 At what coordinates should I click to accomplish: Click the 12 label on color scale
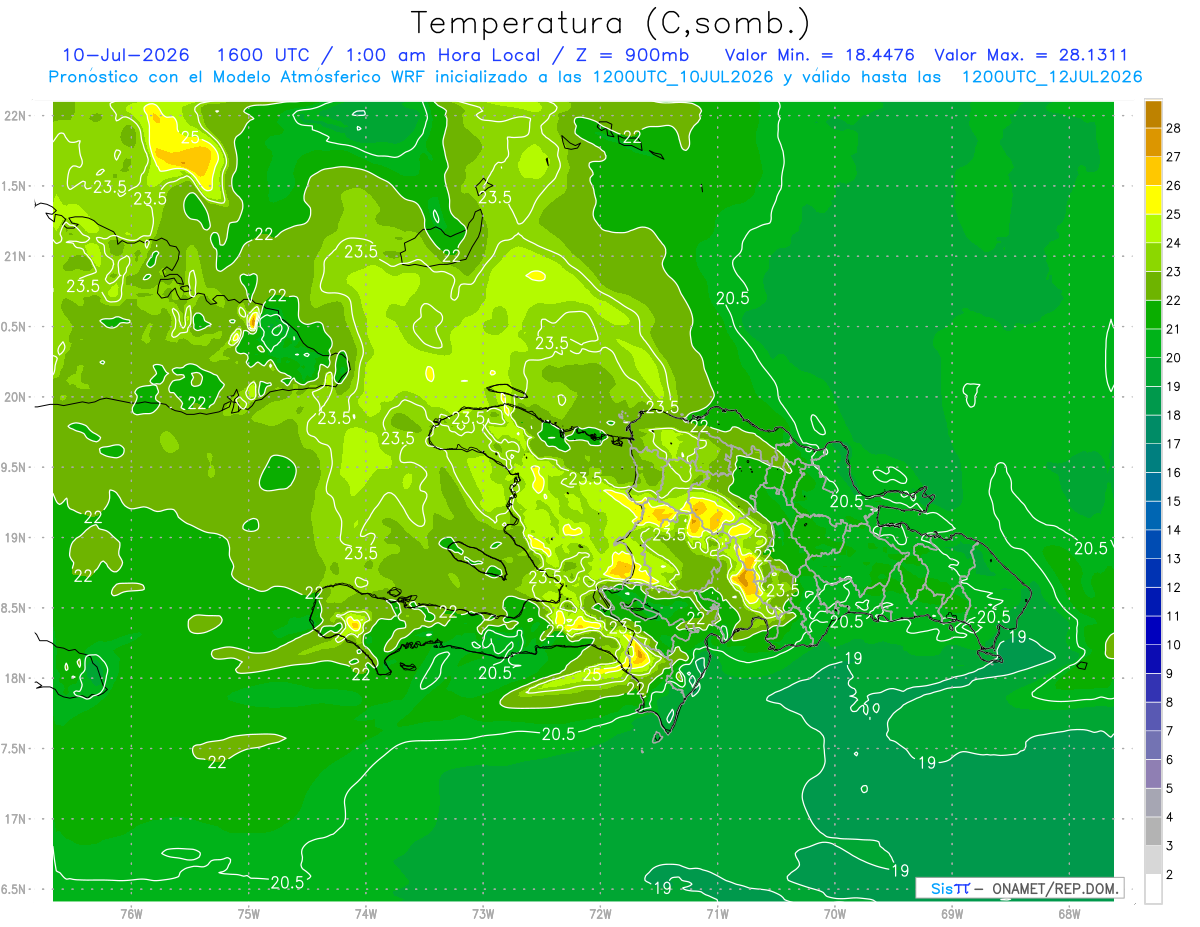pos(1174,587)
